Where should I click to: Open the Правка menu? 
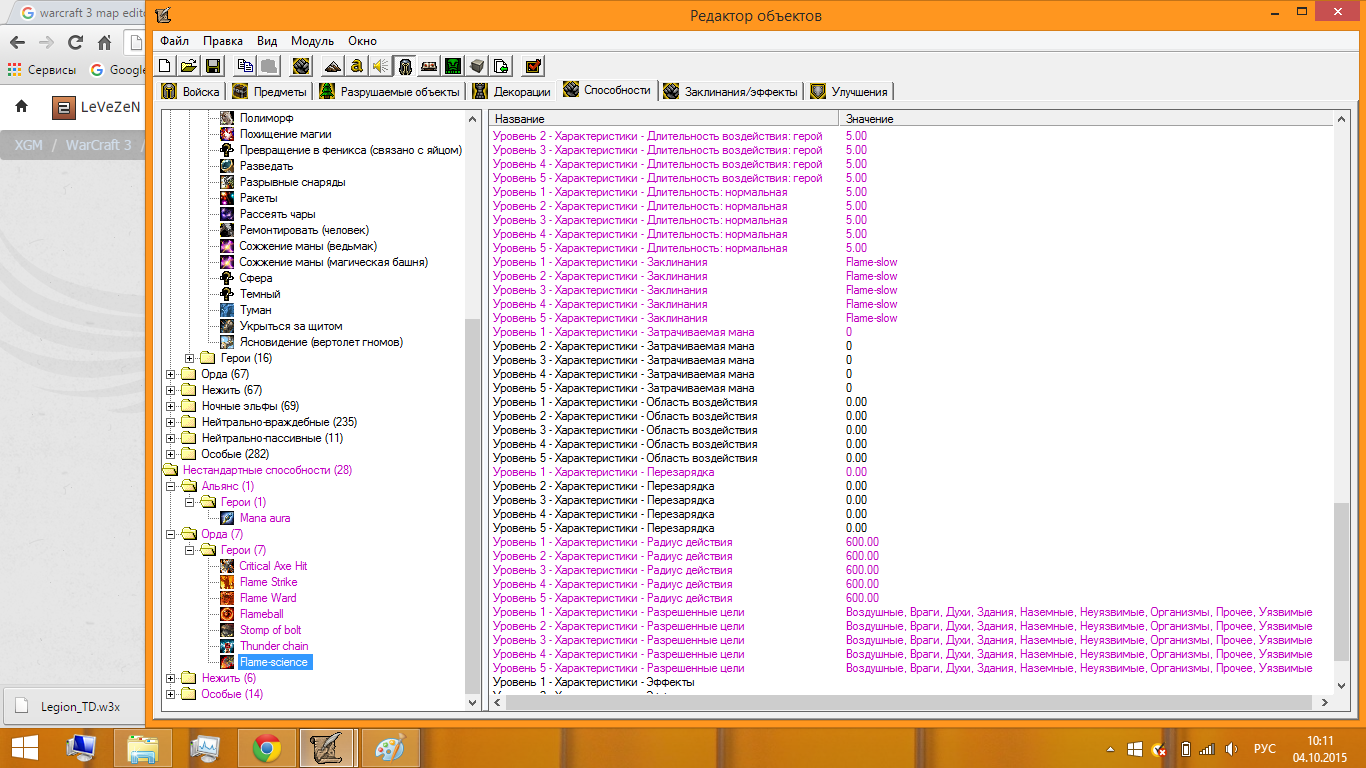[222, 41]
